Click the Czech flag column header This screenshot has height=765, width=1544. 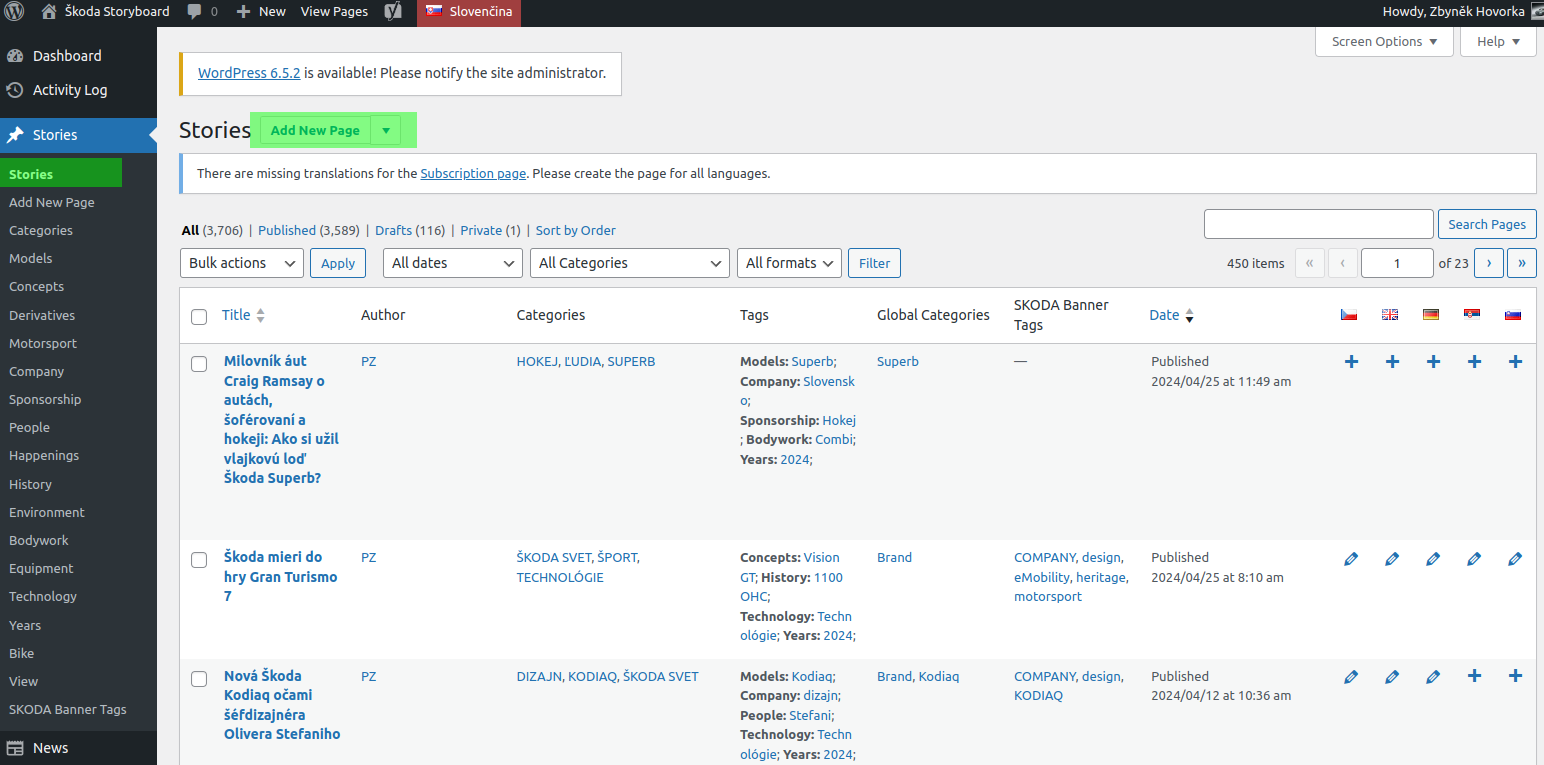coord(1349,315)
